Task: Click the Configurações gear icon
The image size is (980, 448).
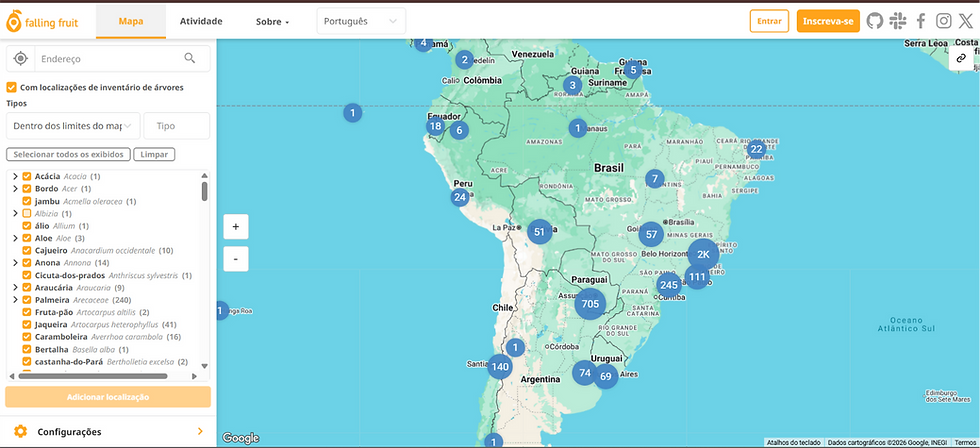Action: tap(21, 432)
